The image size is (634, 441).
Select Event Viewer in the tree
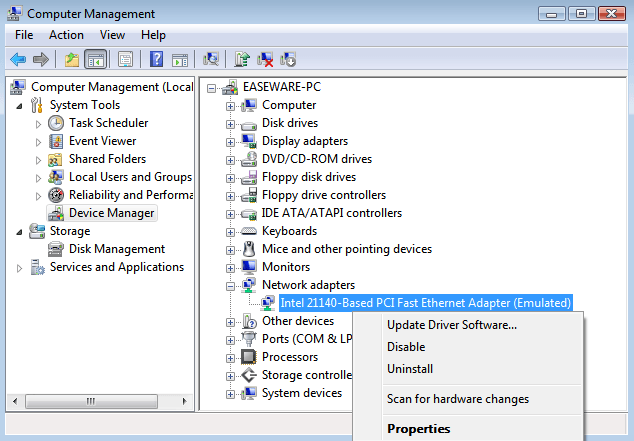tap(102, 141)
